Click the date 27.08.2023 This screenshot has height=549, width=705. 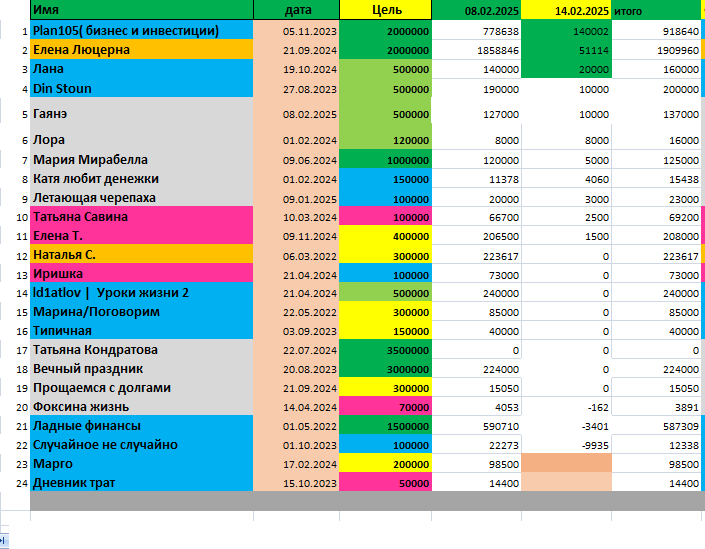pos(296,89)
